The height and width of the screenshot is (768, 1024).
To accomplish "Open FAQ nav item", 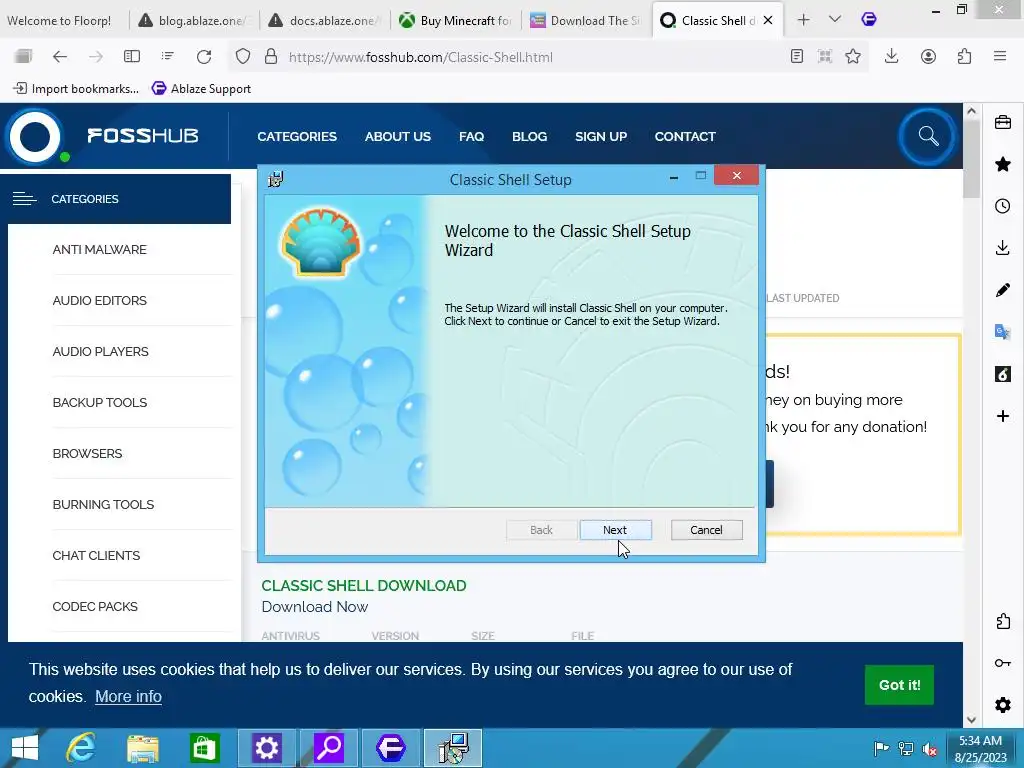I will [472, 136].
